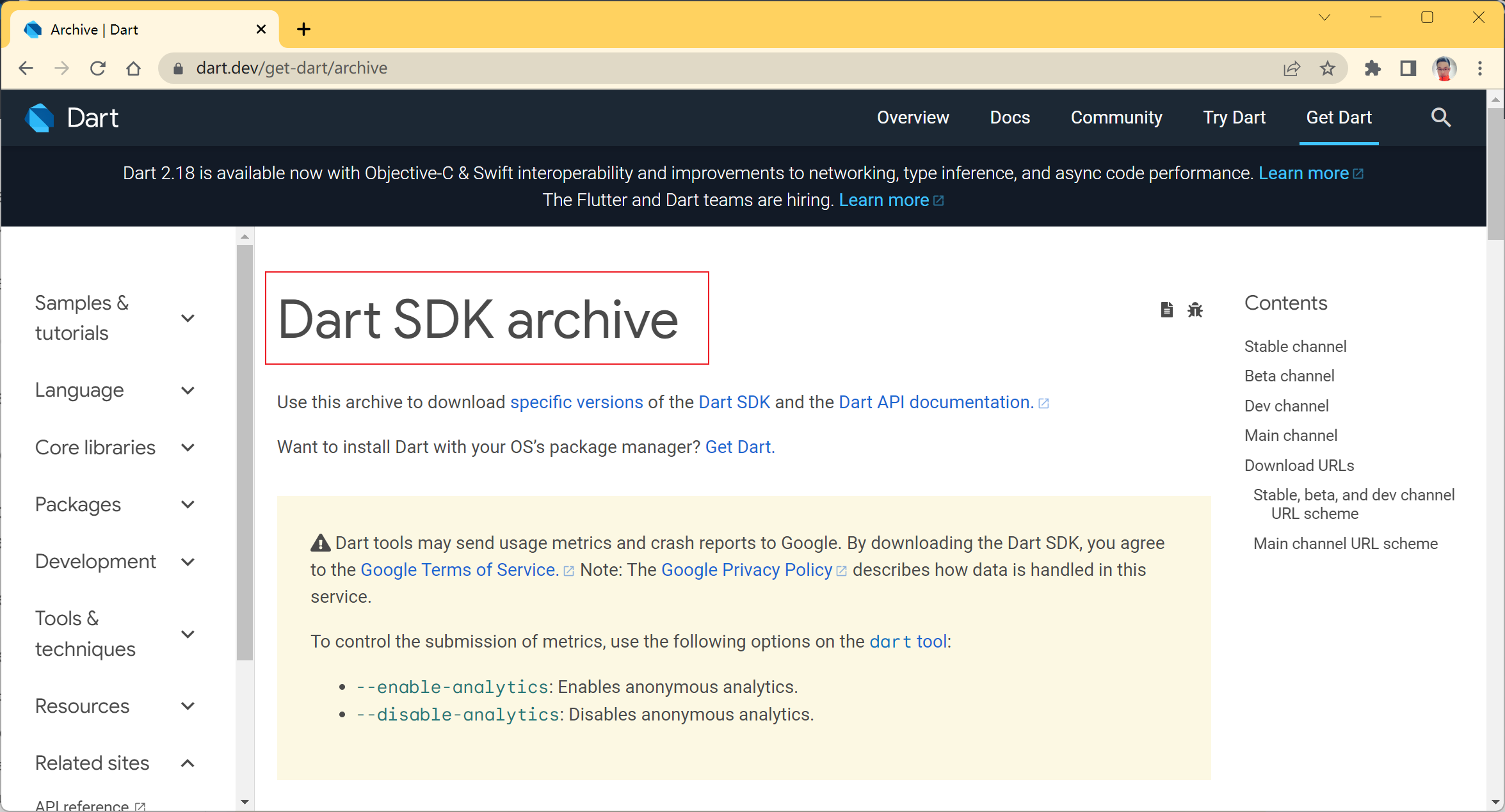This screenshot has width=1505, height=812.
Task: Click the page vertical scrollbar thumb
Action: point(1495,174)
